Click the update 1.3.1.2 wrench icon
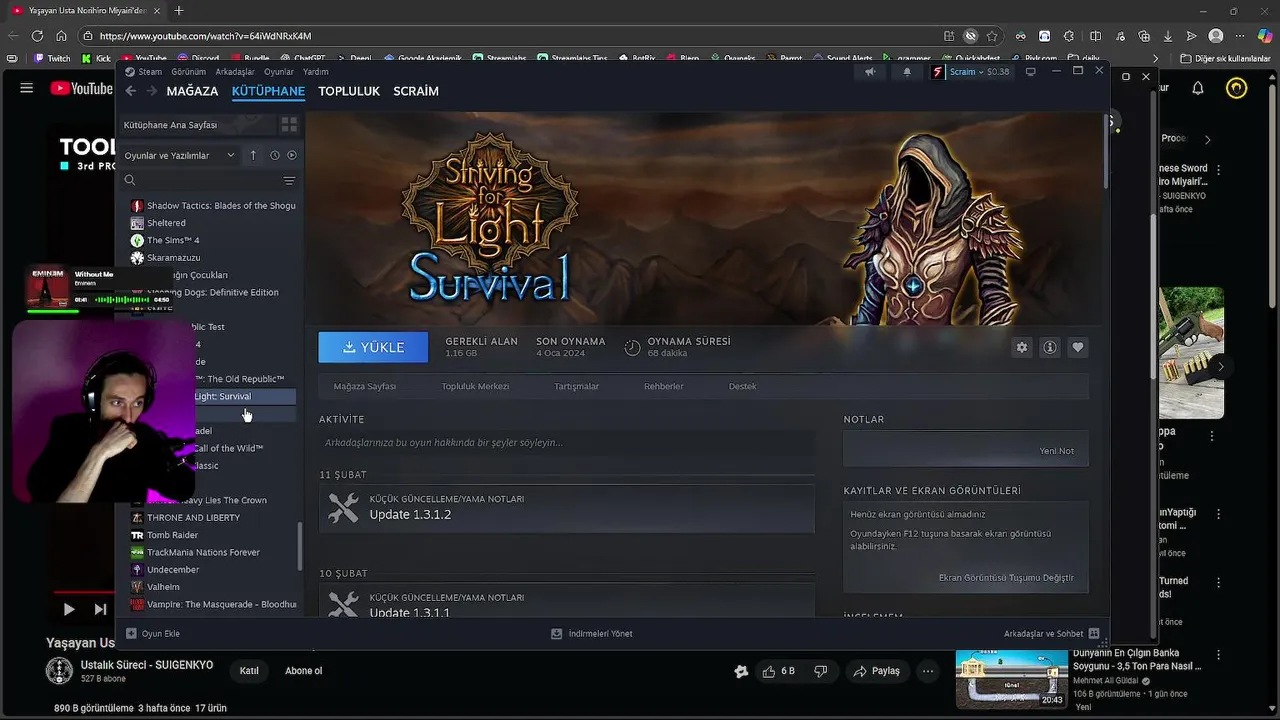The image size is (1280, 720). point(343,508)
